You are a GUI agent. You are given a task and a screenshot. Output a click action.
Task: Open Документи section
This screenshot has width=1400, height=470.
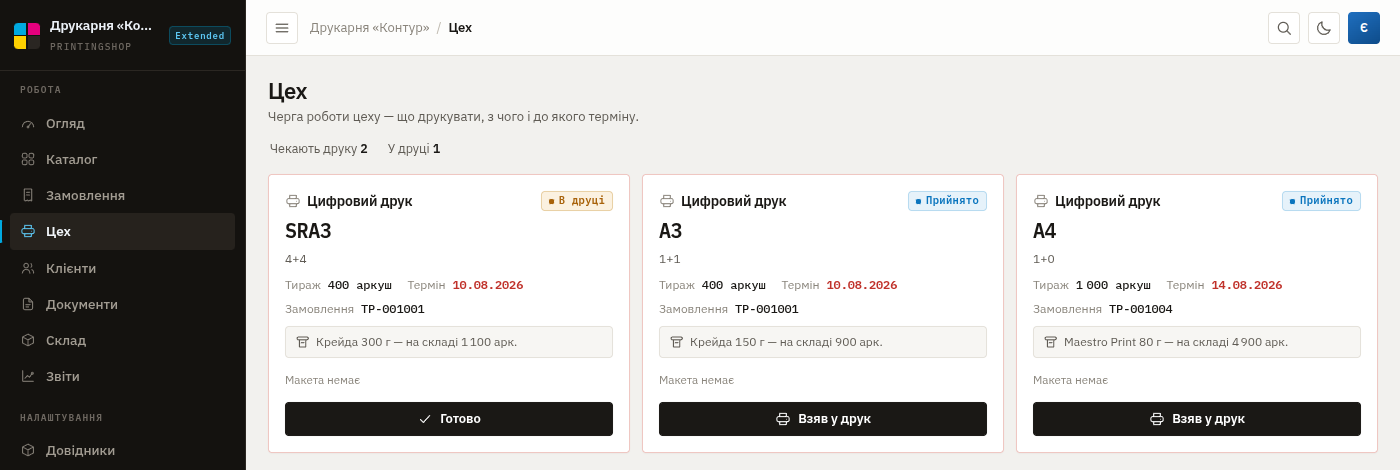point(122,304)
